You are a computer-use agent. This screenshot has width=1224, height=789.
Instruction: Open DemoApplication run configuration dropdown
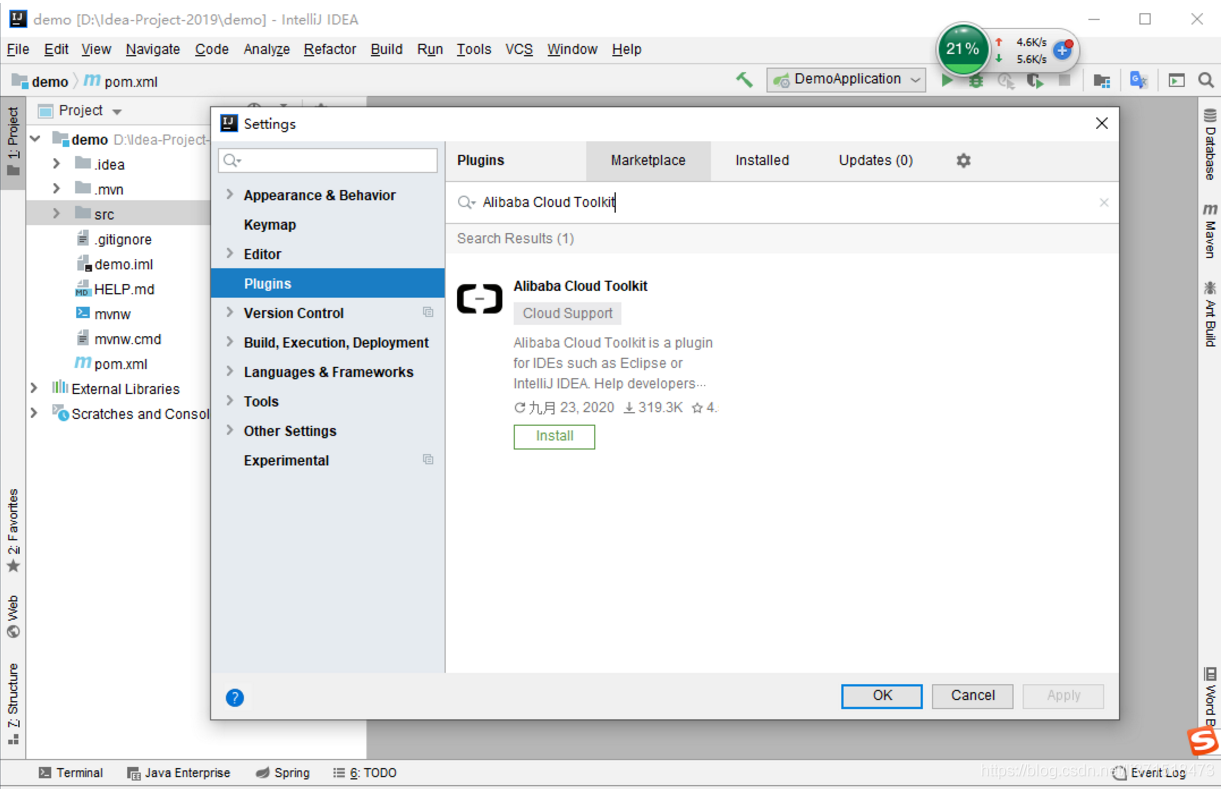click(x=846, y=80)
